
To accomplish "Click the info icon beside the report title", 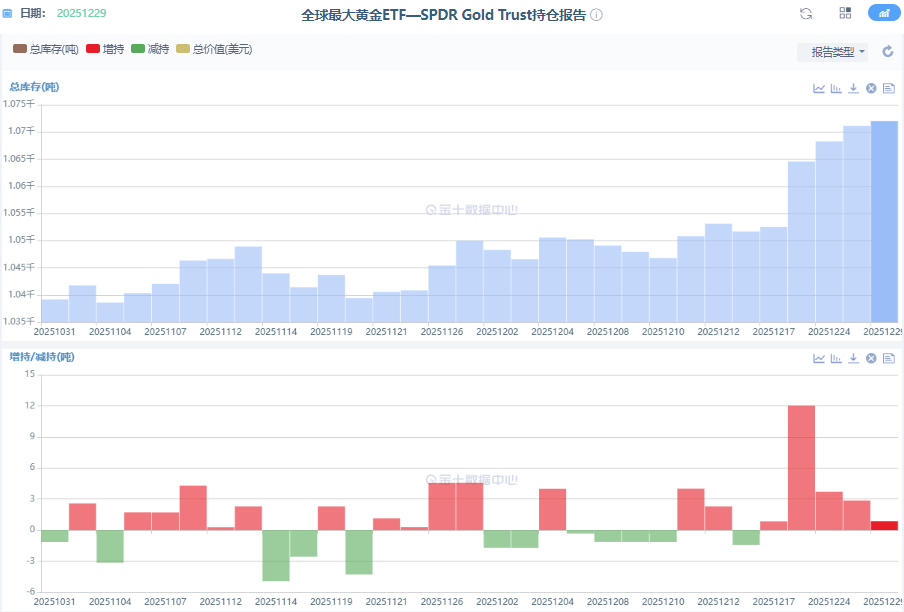I will click(597, 16).
